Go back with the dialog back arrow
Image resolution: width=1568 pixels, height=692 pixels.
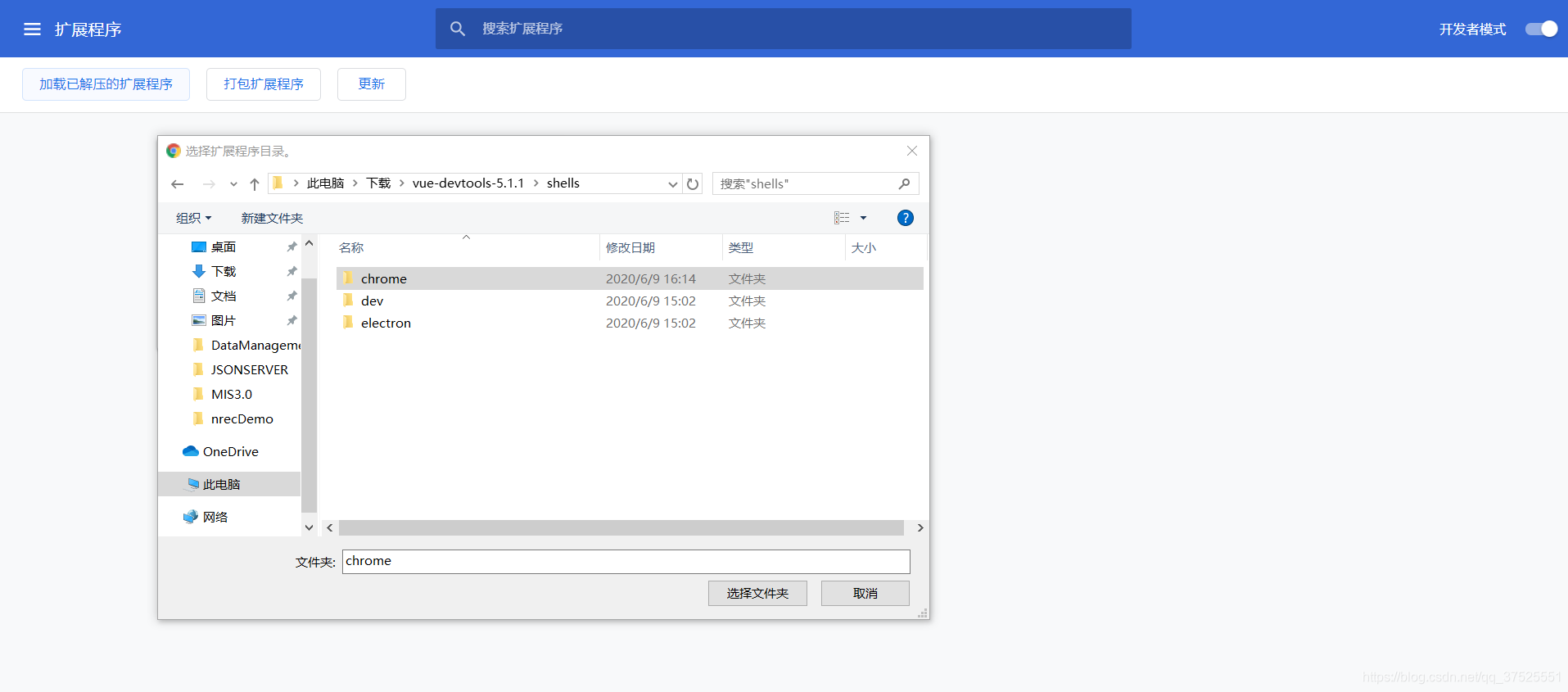pos(178,184)
